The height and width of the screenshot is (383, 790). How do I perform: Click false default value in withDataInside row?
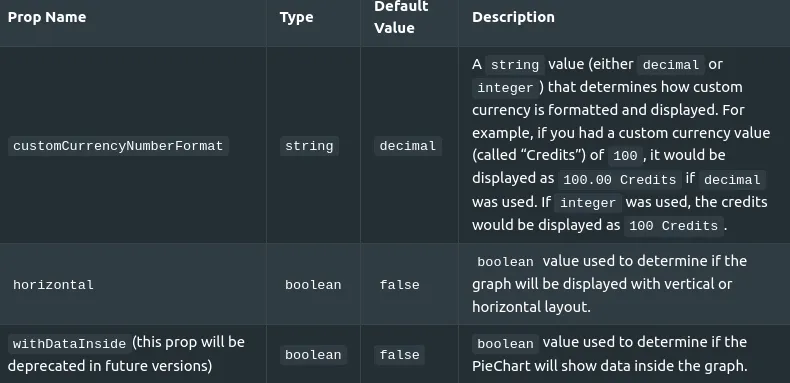coord(400,355)
